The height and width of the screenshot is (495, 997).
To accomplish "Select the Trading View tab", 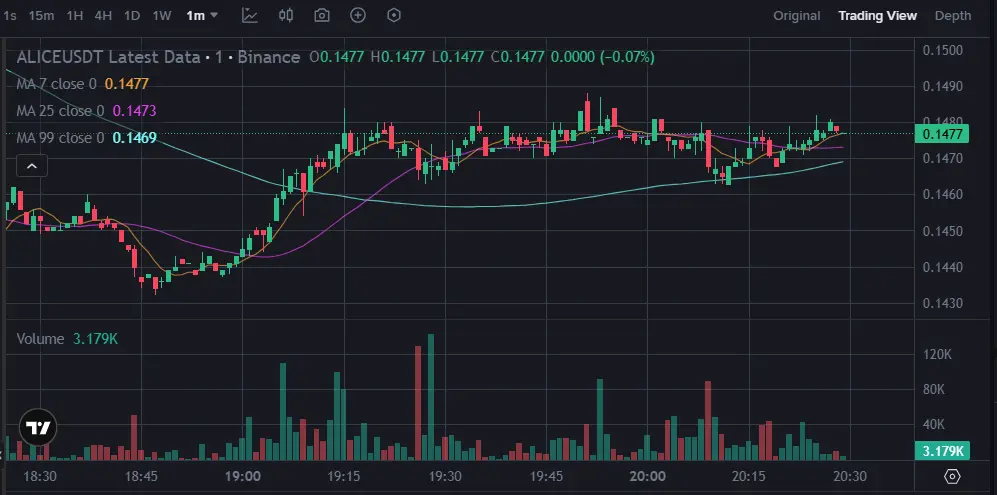I will click(877, 16).
